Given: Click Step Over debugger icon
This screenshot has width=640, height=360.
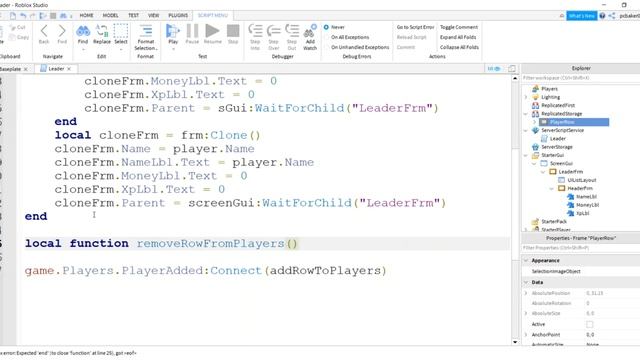Looking at the screenshot, I should (273, 31).
